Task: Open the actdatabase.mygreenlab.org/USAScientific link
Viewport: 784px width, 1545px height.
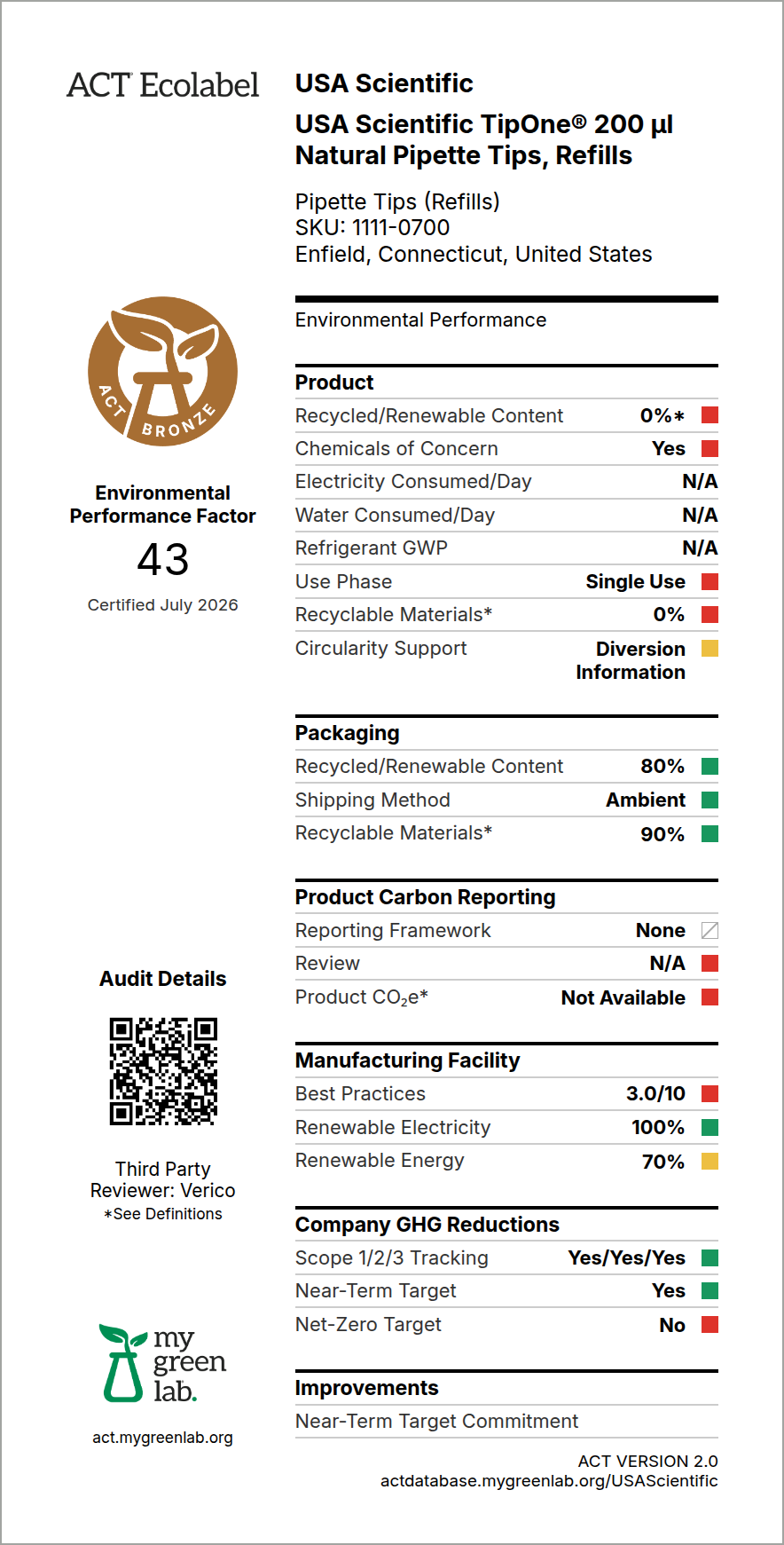Action: click(x=549, y=1480)
